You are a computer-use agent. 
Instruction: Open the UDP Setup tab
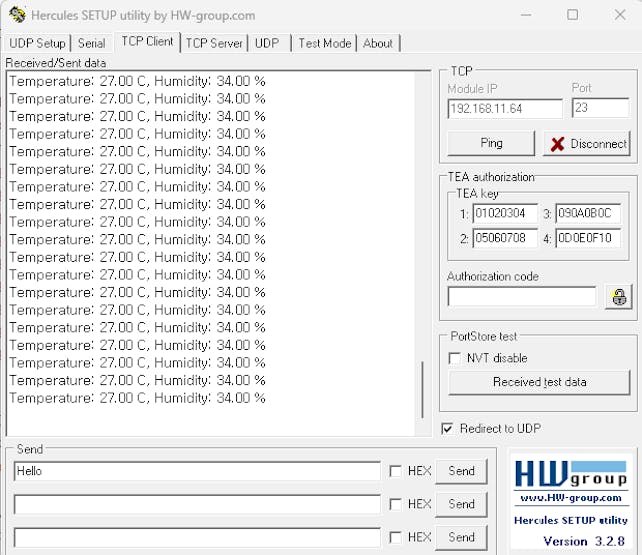click(37, 43)
